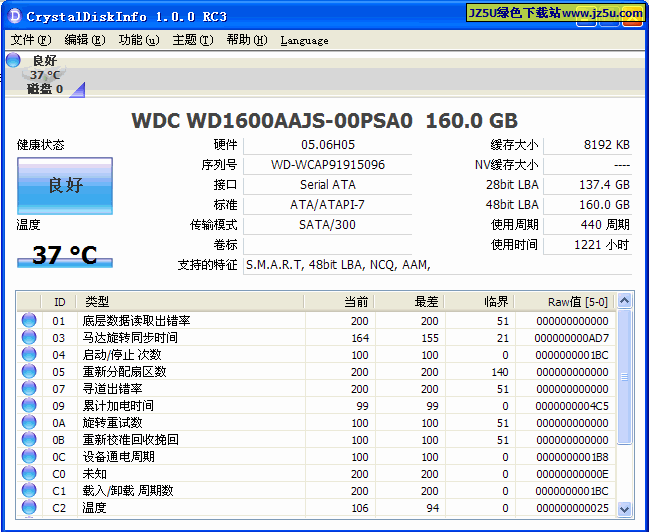
Task: Click status orb for attribute 0C
Action: 29,456
